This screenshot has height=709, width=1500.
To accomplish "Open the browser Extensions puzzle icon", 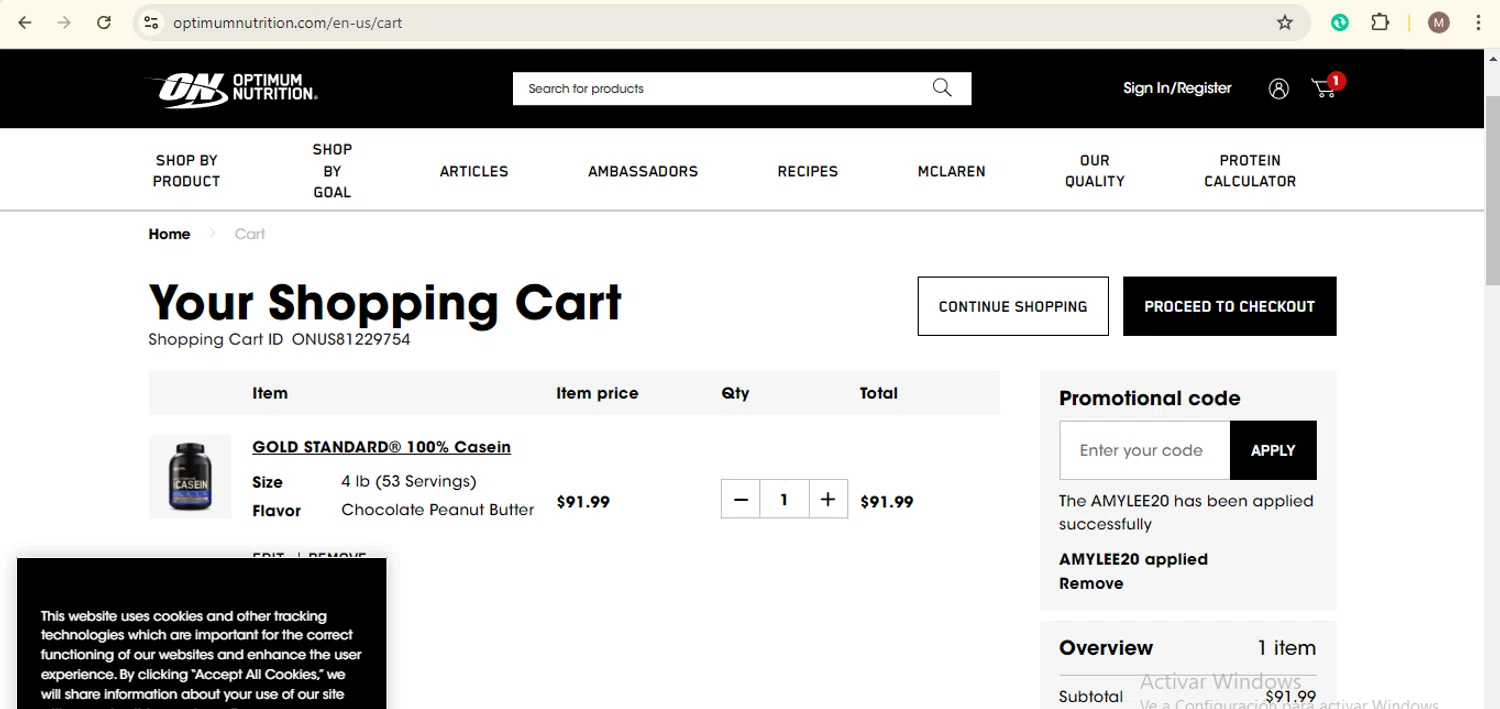I will 1380,23.
